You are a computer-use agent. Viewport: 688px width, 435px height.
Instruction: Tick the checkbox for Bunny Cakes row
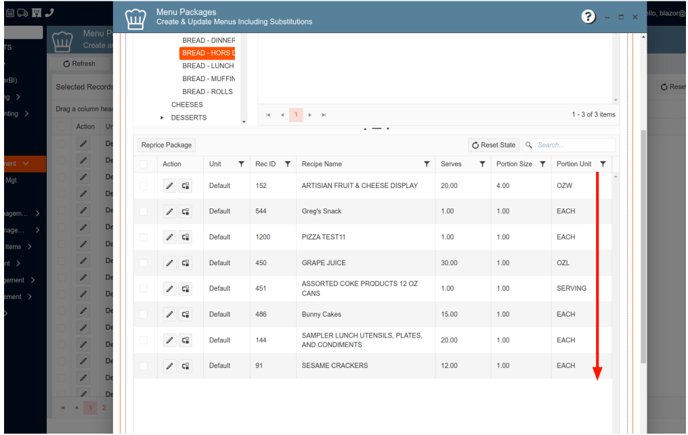(144, 314)
